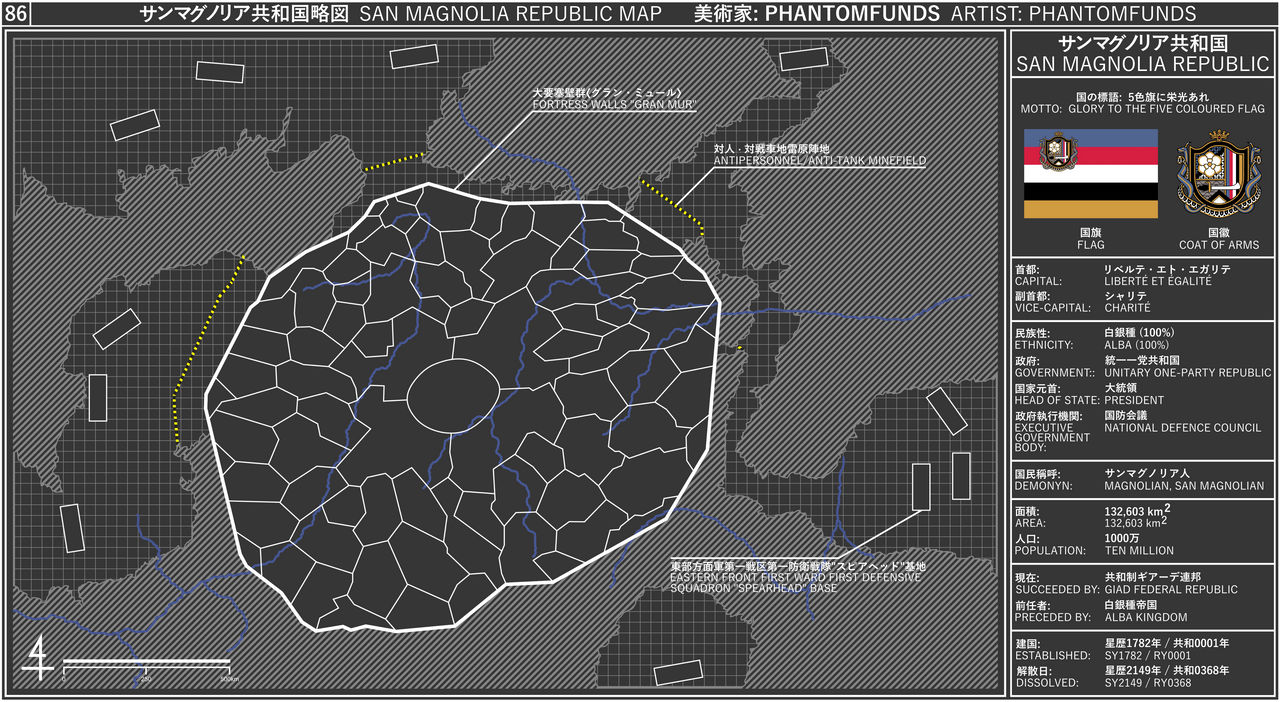The height and width of the screenshot is (702, 1280).
Task: Click the "HEAD OF STATE:" label
Action: [x=1057, y=400]
